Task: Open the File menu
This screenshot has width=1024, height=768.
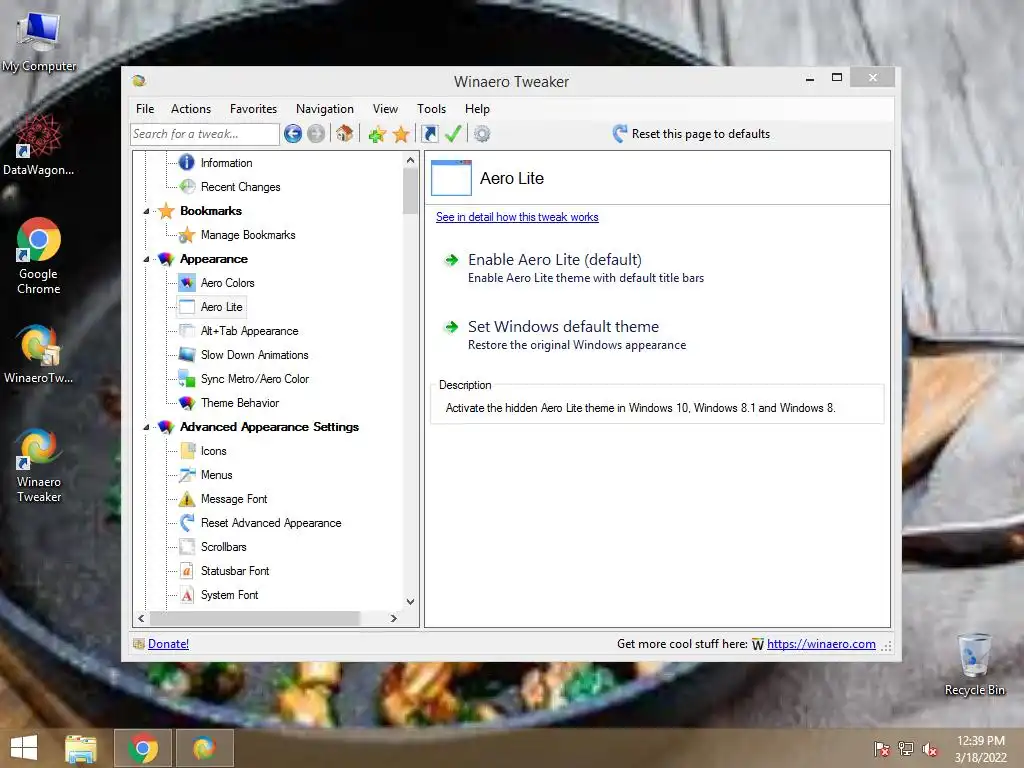Action: click(145, 109)
